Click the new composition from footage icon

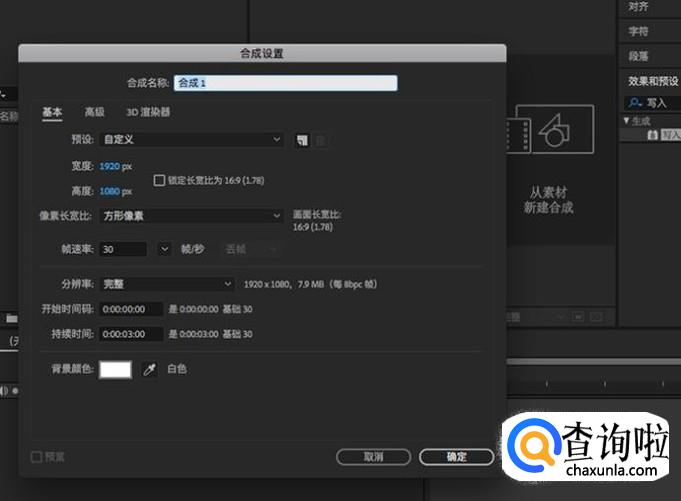[x=550, y=129]
